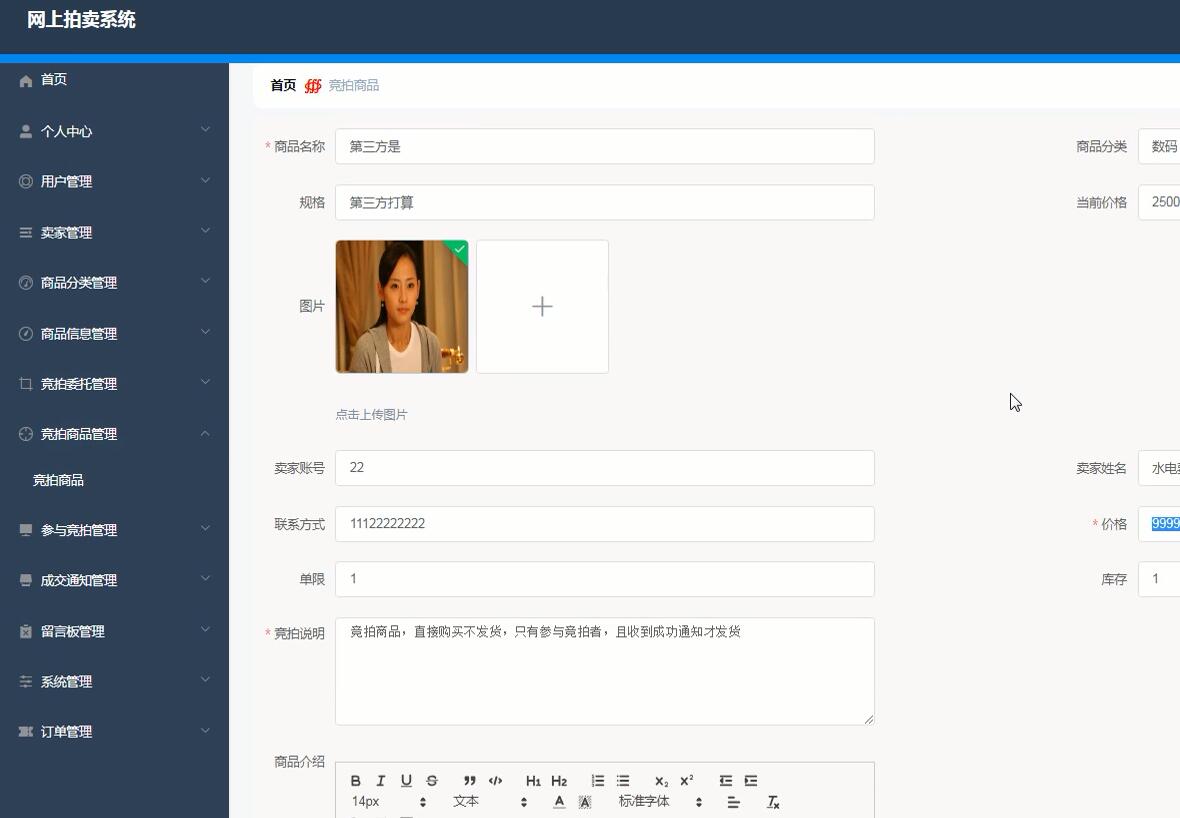1180x818 pixels.
Task: Expand the 参与竞拍管理 menu
Action: pyautogui.click(x=114, y=530)
